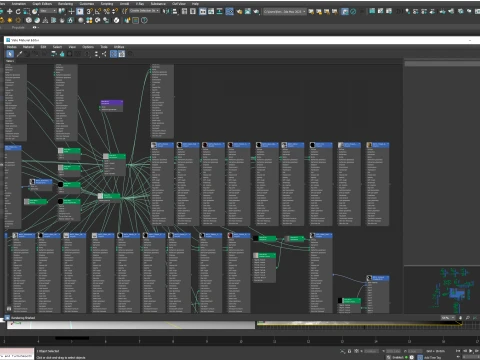Click Lay Out All vertical icon
This screenshot has width=480, height=360.
tap(96, 54)
